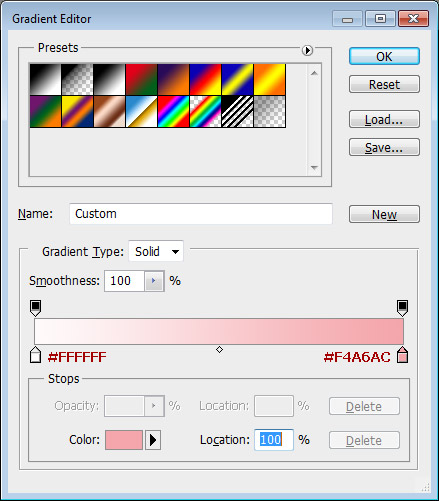
Task: Click the gradient midpoint diamond
Action: 219,349
